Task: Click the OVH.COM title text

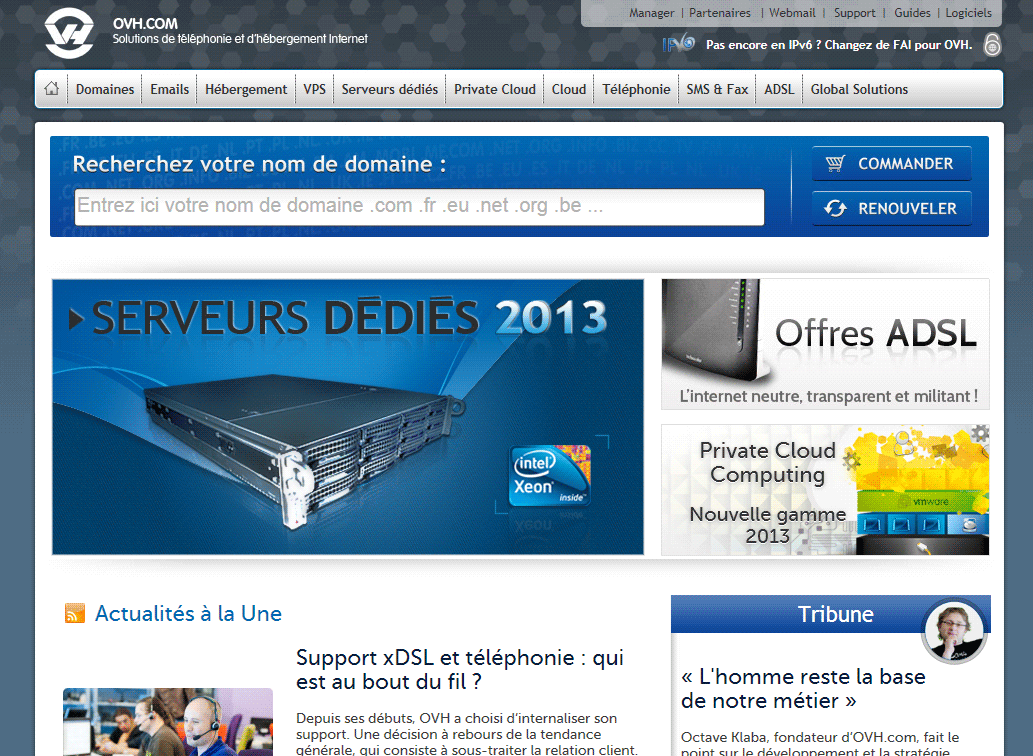Action: pyautogui.click(x=145, y=23)
